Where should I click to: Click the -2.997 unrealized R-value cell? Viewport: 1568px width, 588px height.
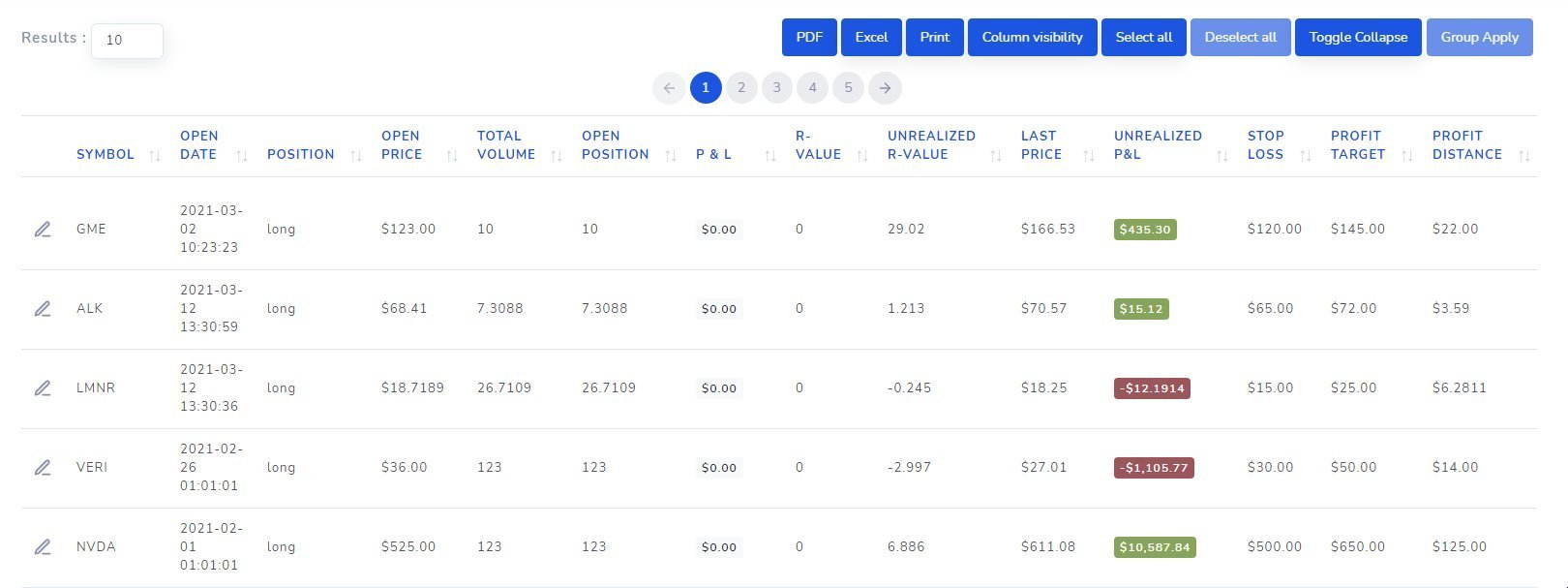coord(910,468)
